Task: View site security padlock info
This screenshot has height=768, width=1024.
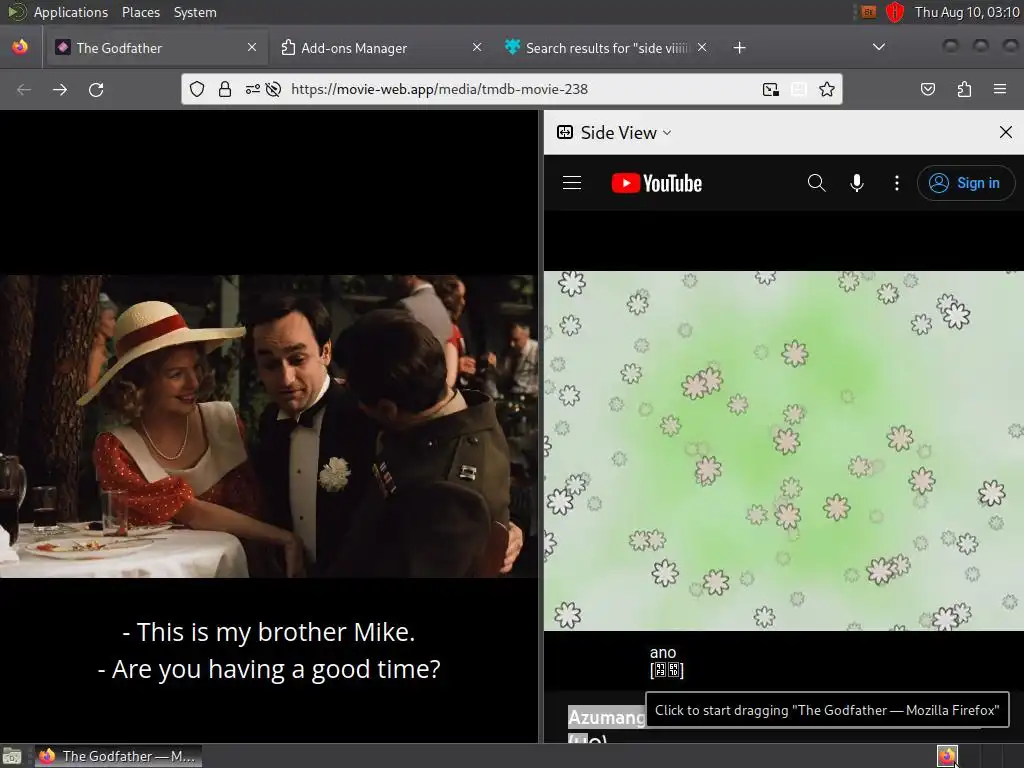Action: coord(225,89)
